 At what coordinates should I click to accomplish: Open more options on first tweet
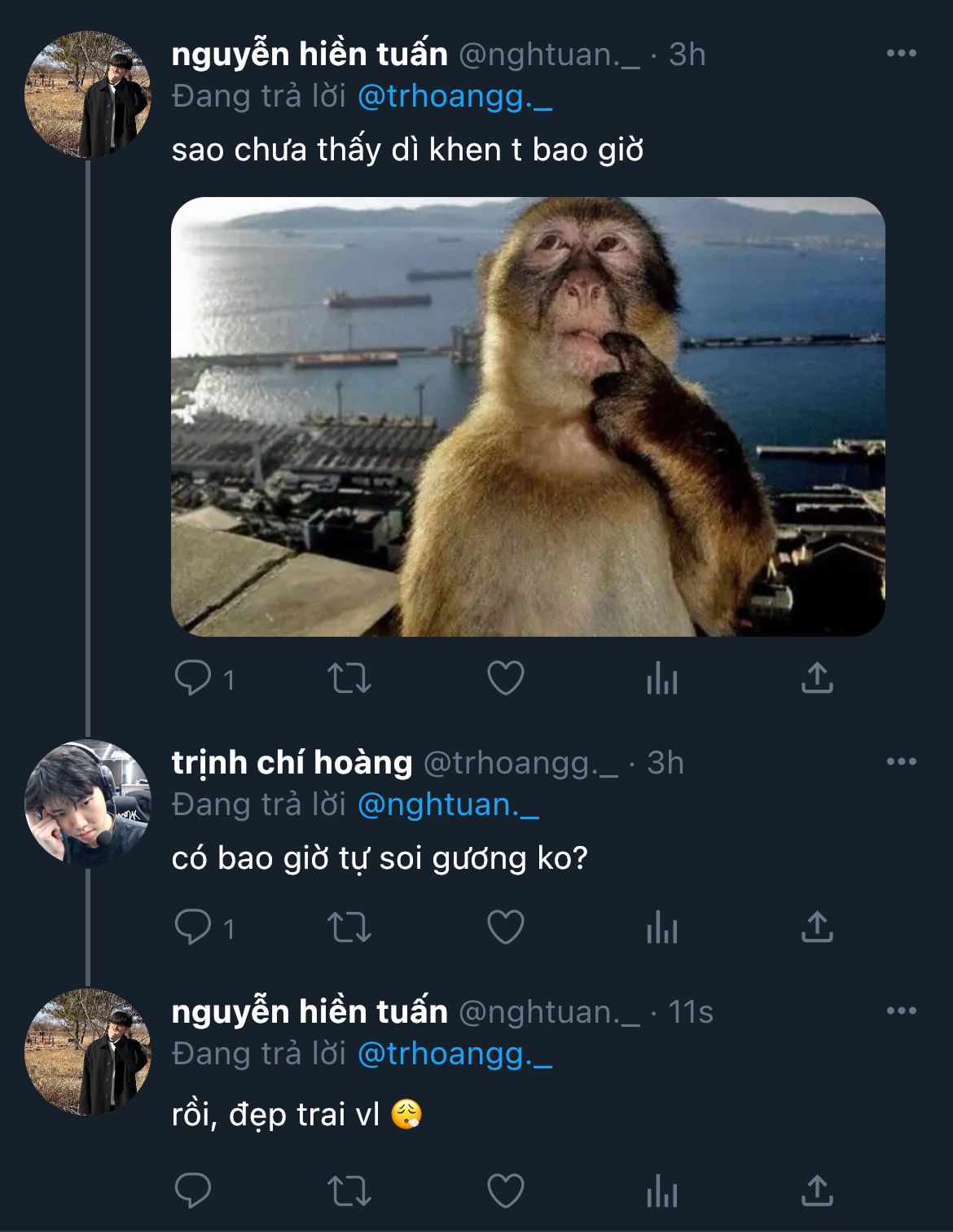tap(901, 54)
